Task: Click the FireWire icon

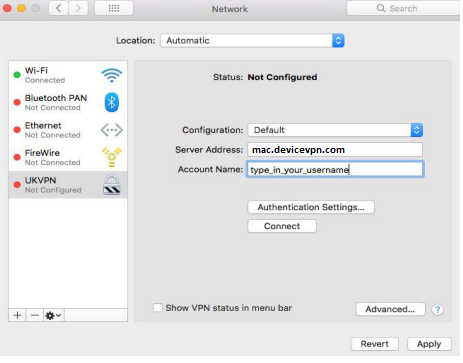Action: 112,157
